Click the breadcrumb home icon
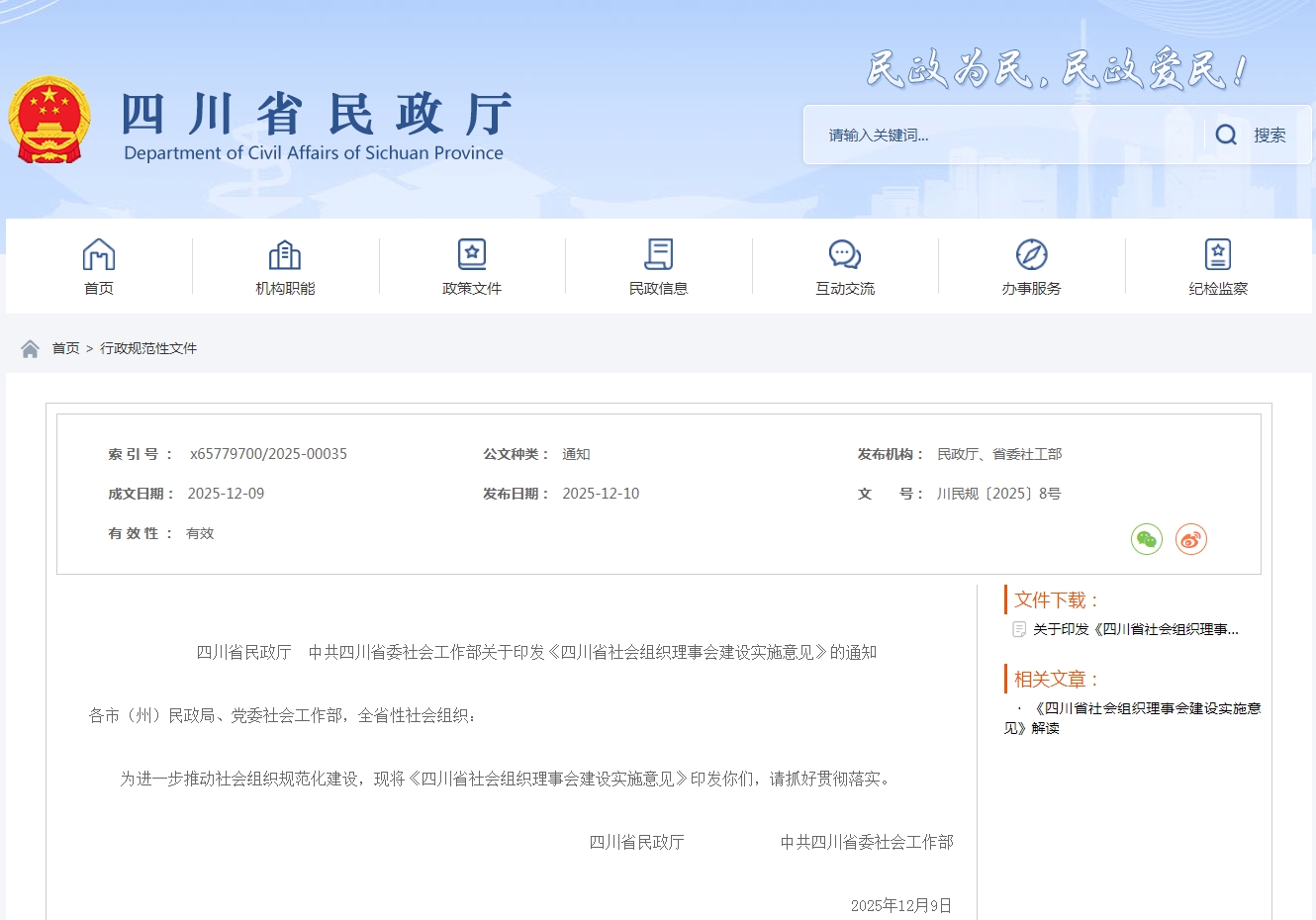 pos(30,348)
